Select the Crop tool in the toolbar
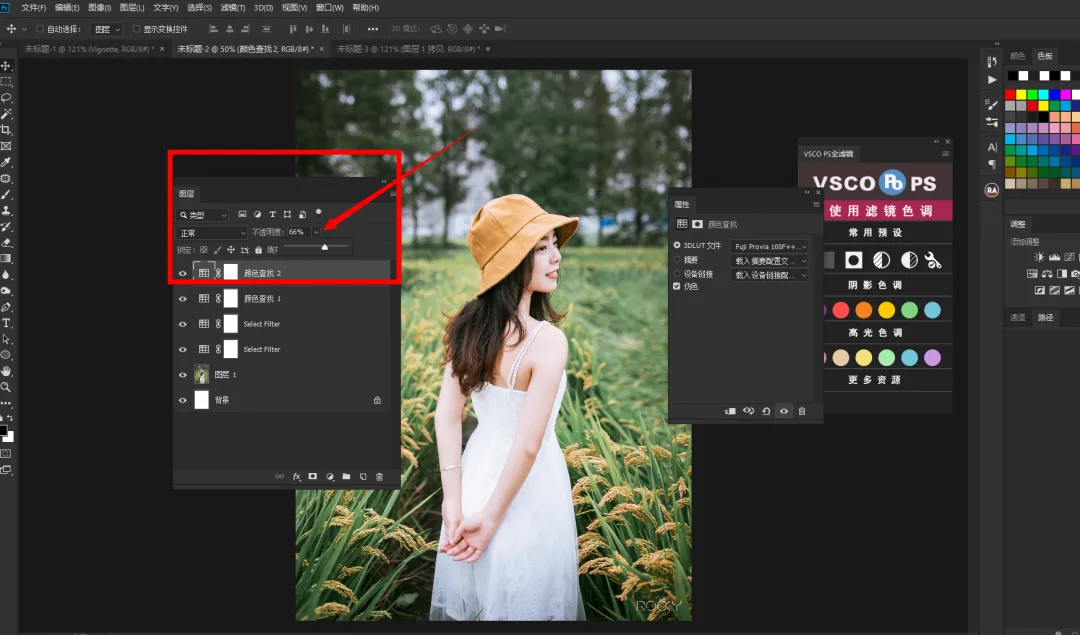This screenshot has height=635, width=1080. (6, 130)
